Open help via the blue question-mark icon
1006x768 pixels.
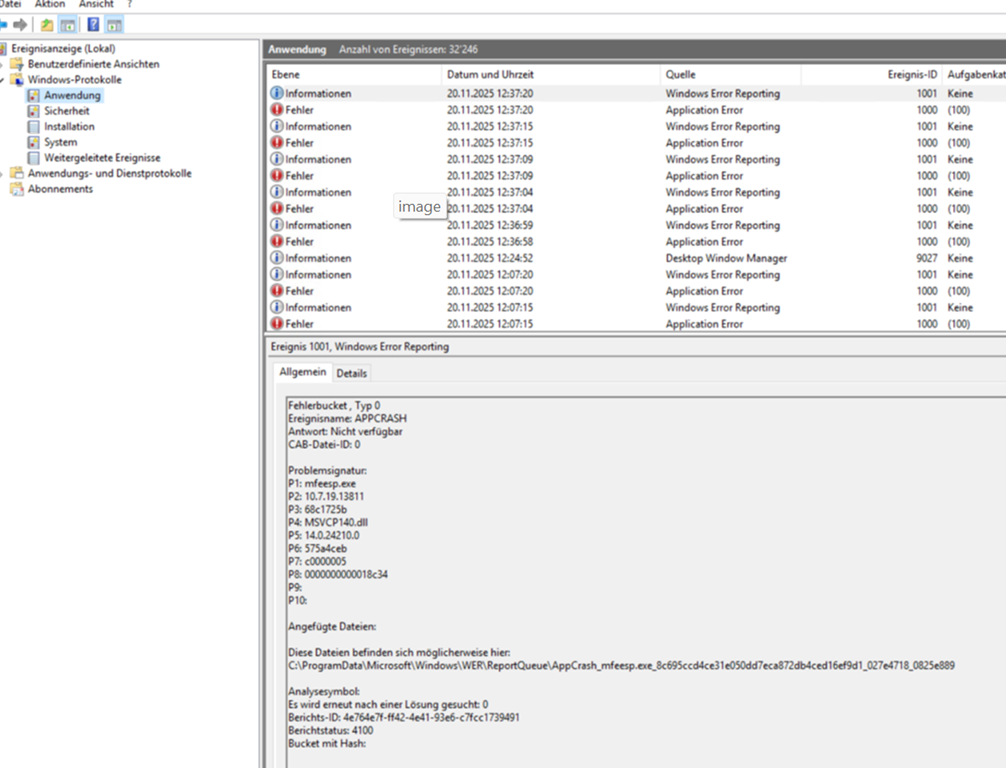pyautogui.click(x=93, y=24)
